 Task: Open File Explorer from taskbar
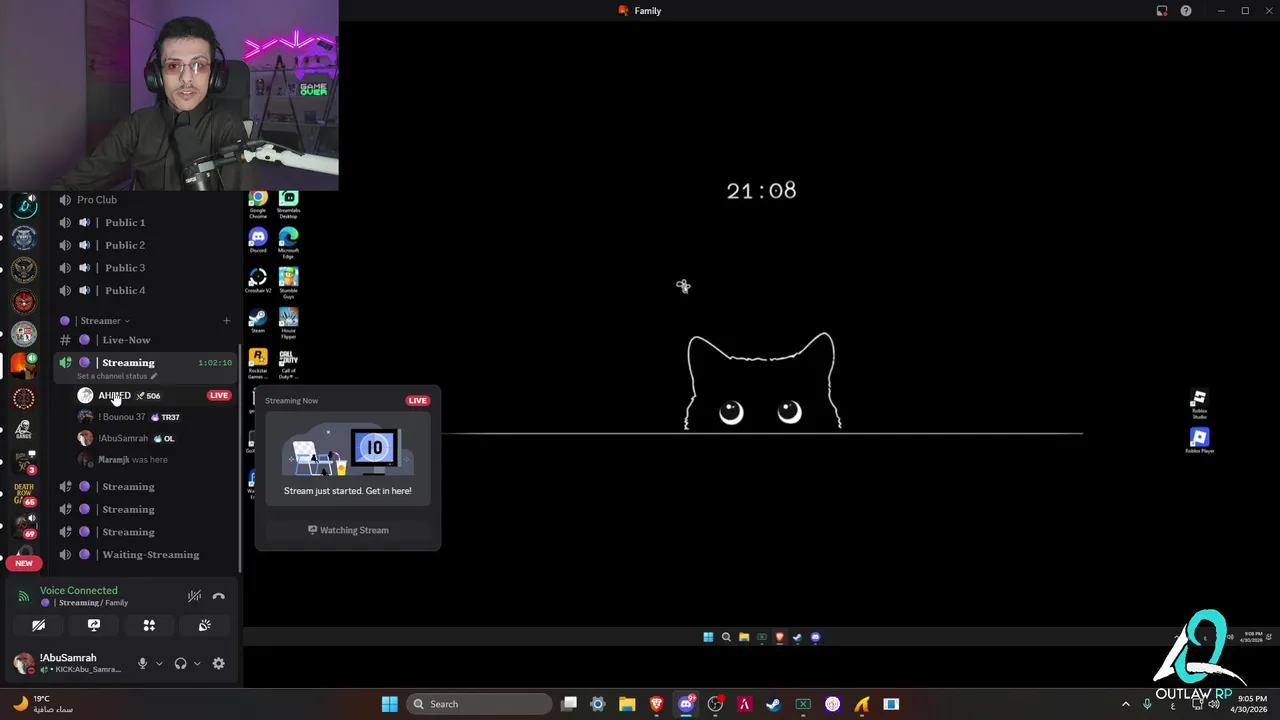pos(627,704)
